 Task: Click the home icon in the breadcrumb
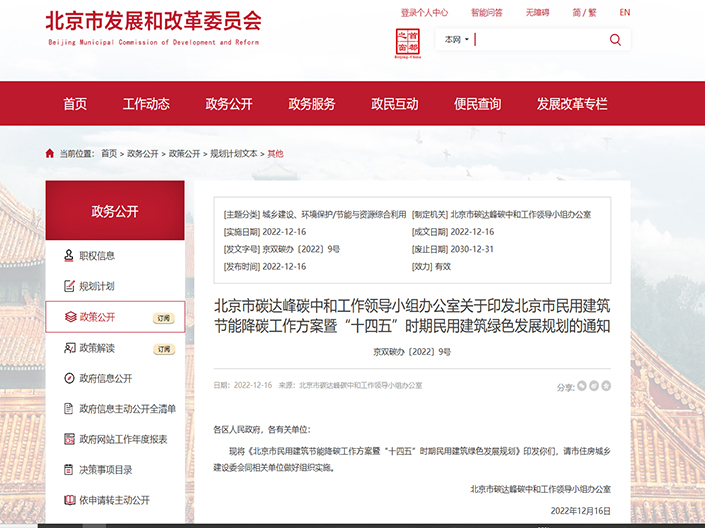pos(50,154)
